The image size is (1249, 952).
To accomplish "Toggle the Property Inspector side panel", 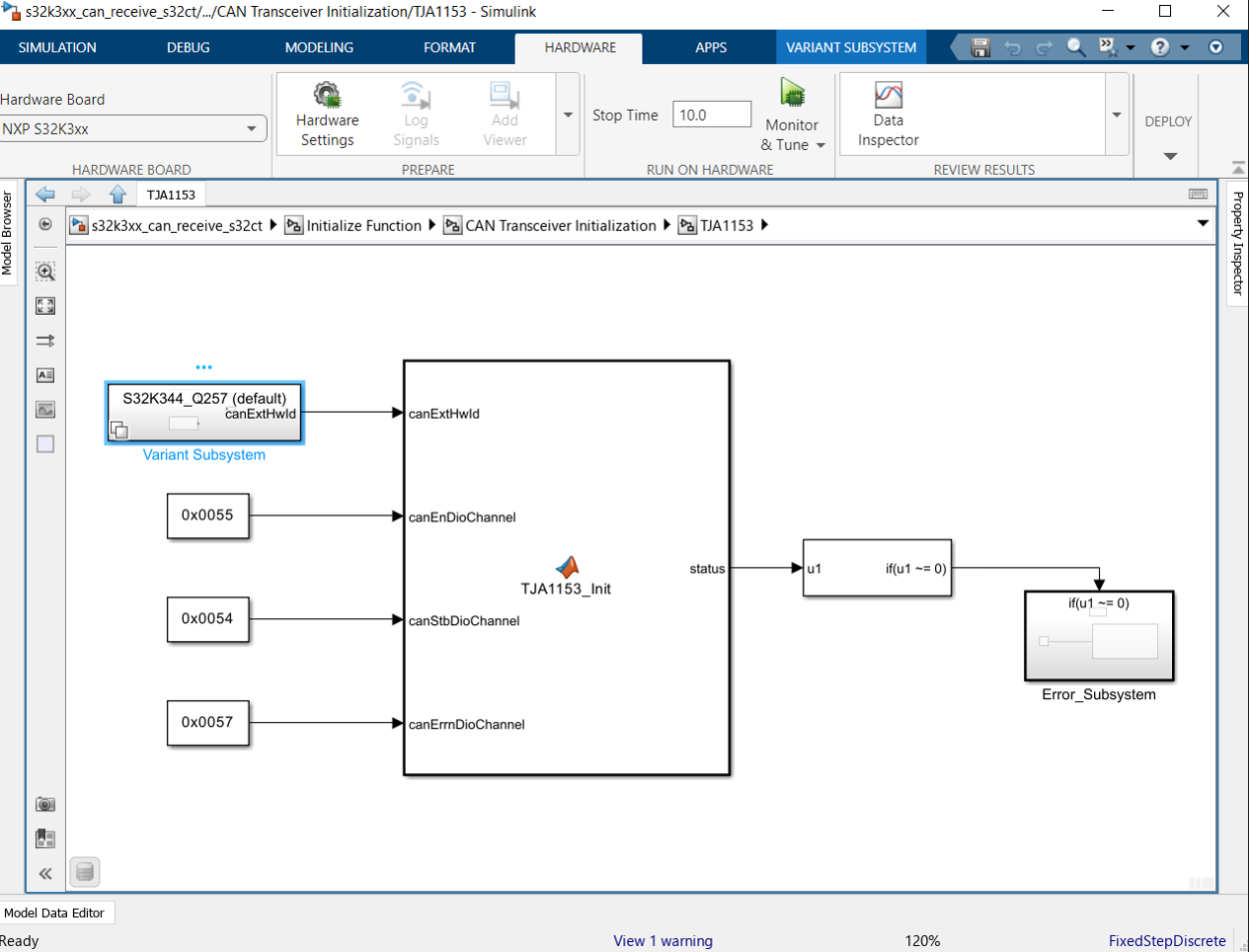I will pos(1238,243).
